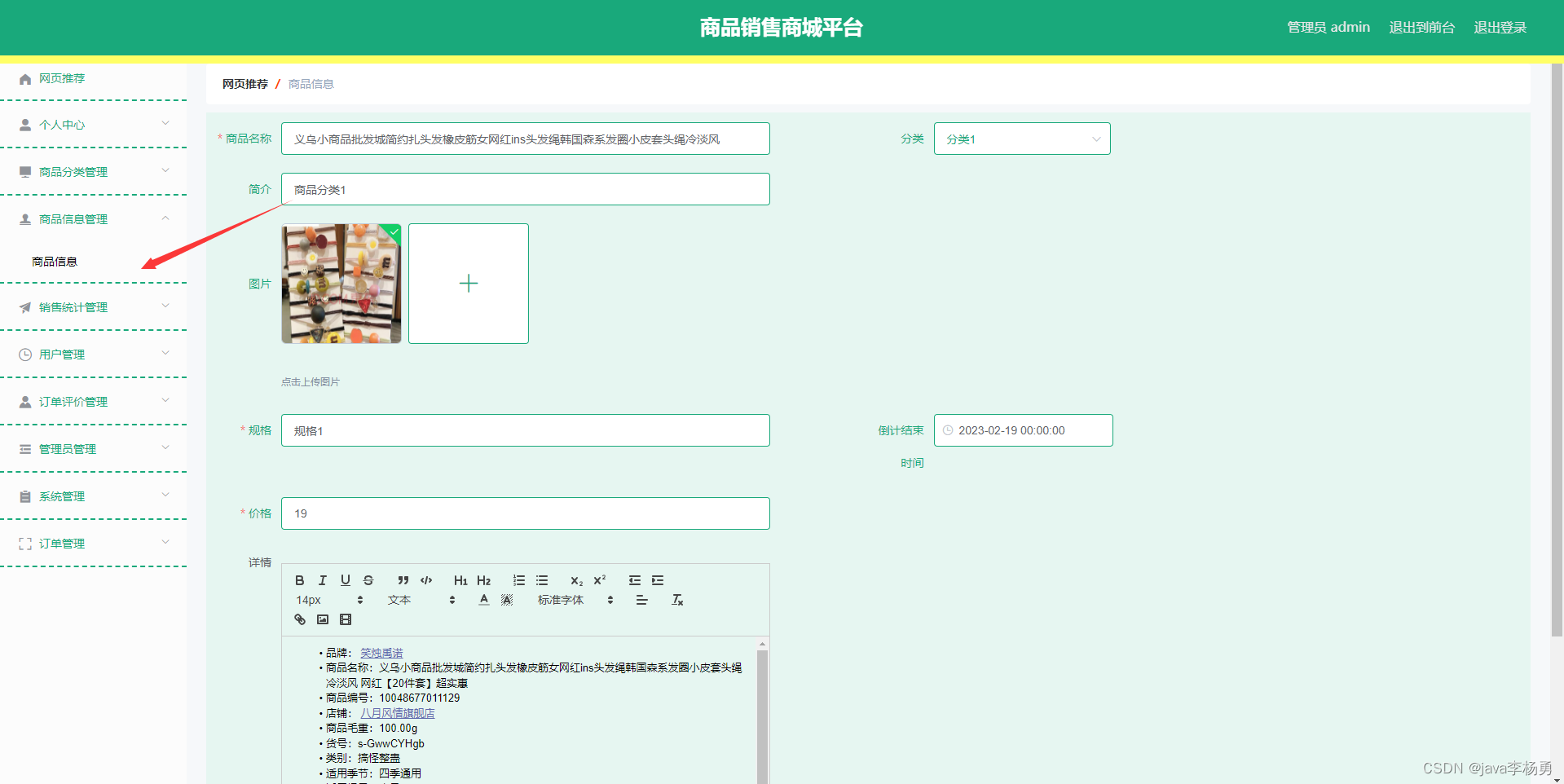The height and width of the screenshot is (784, 1564).
Task: Click the list icon beside 管理员管理
Action: pyautogui.click(x=25, y=449)
